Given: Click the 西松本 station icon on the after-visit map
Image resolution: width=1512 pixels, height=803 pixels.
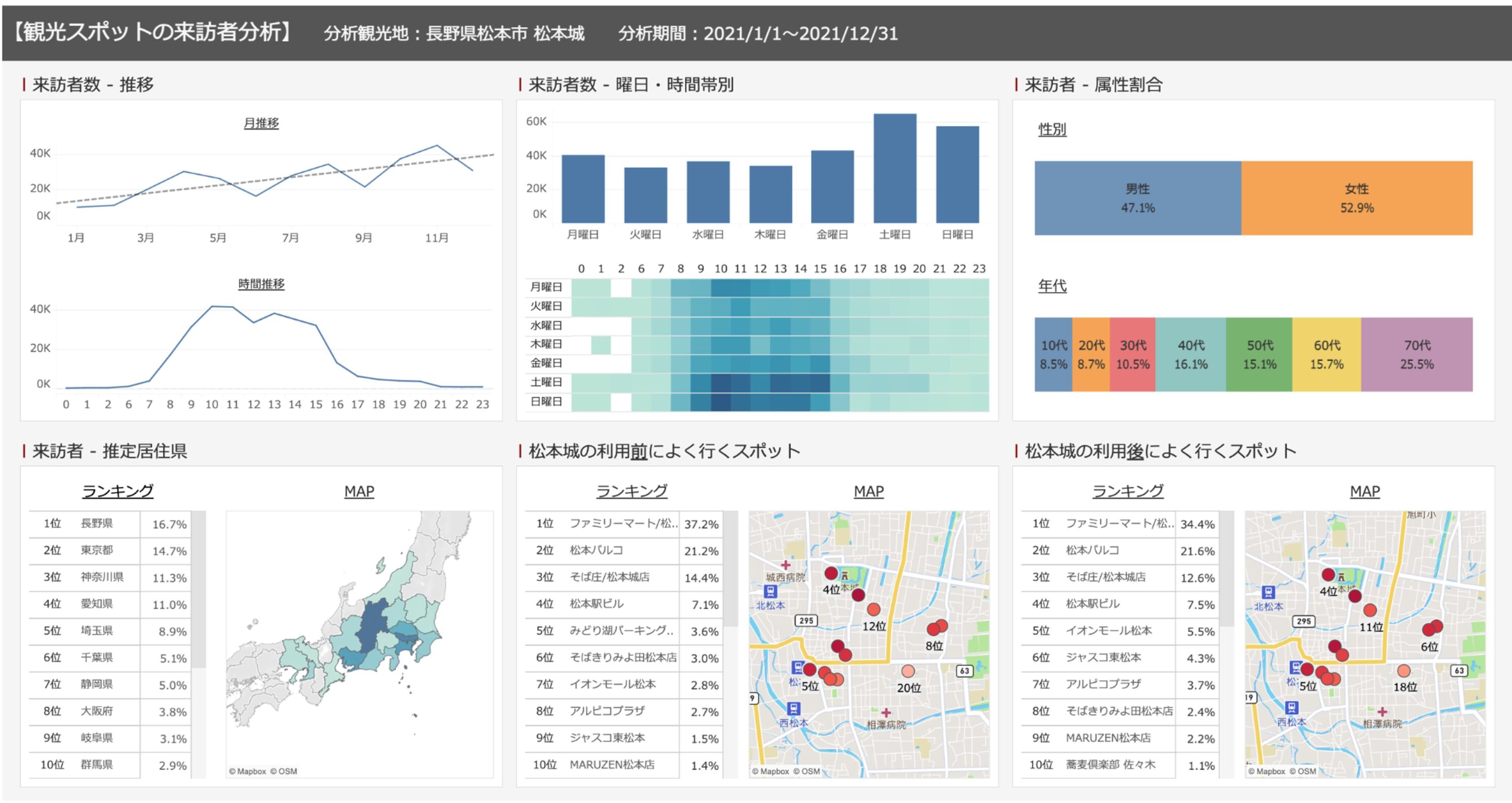Looking at the screenshot, I should [x=1291, y=707].
